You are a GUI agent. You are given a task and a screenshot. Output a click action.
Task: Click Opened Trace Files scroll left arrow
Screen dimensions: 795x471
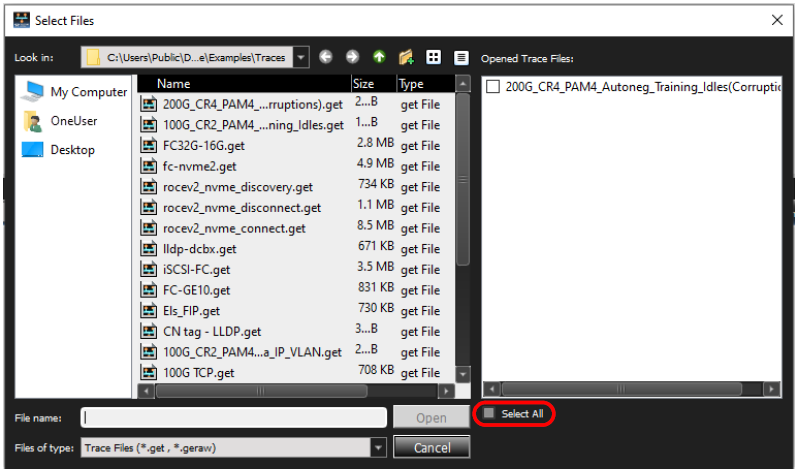click(x=491, y=389)
